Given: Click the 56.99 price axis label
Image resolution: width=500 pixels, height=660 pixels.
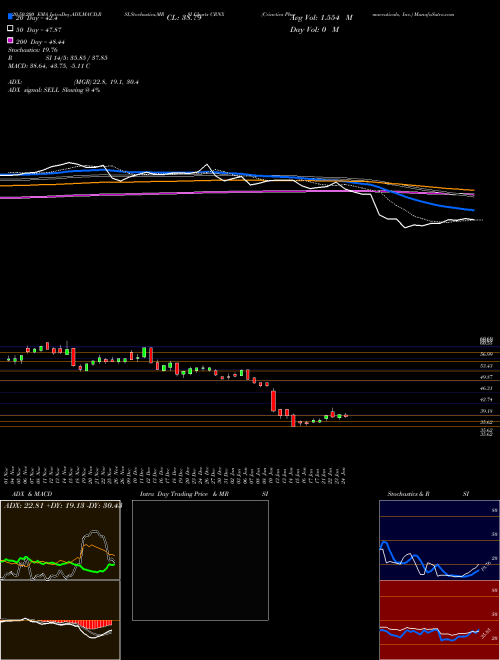Looking at the screenshot, I should tap(486, 354).
